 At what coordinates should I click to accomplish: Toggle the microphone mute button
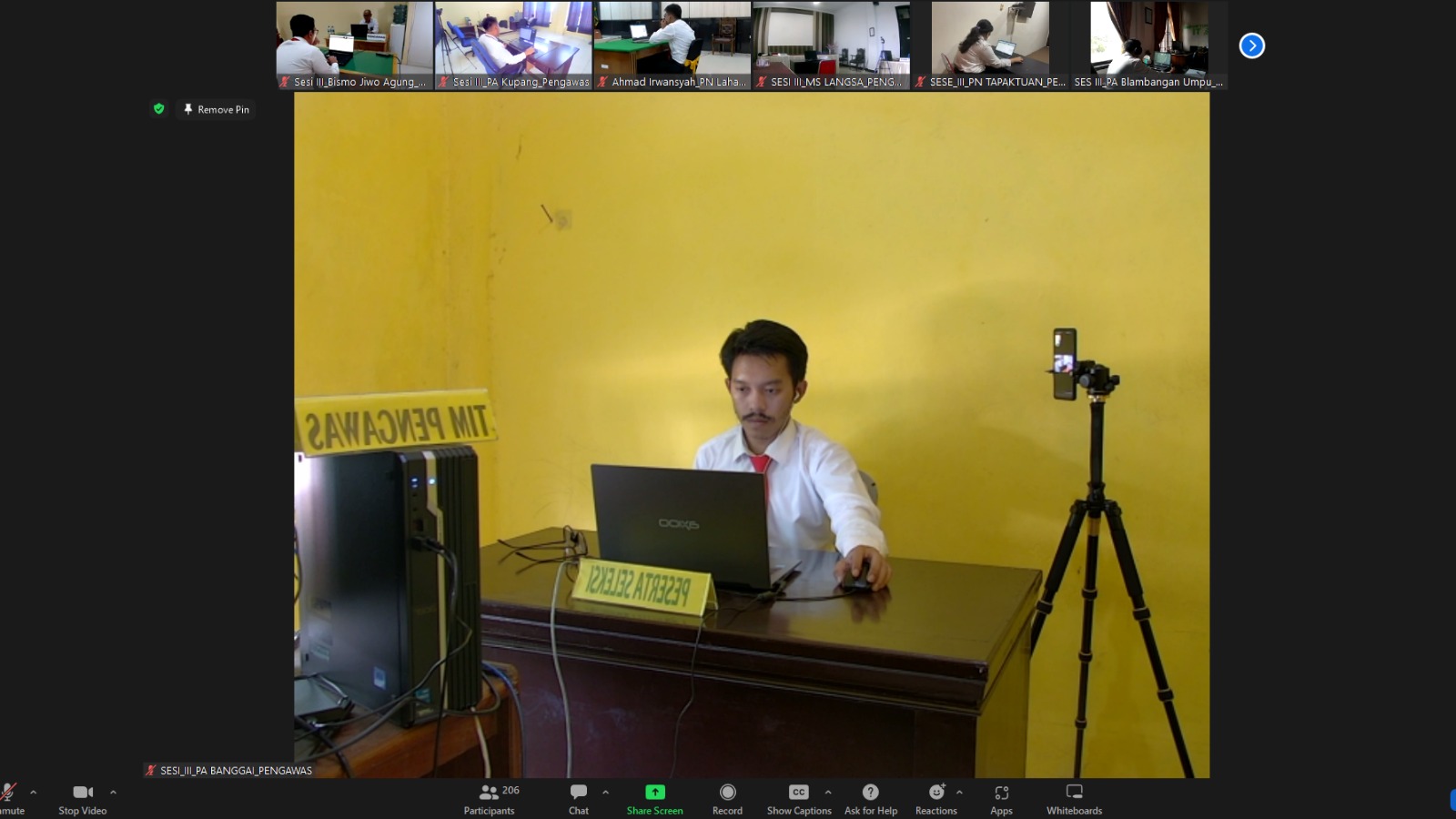[9, 797]
